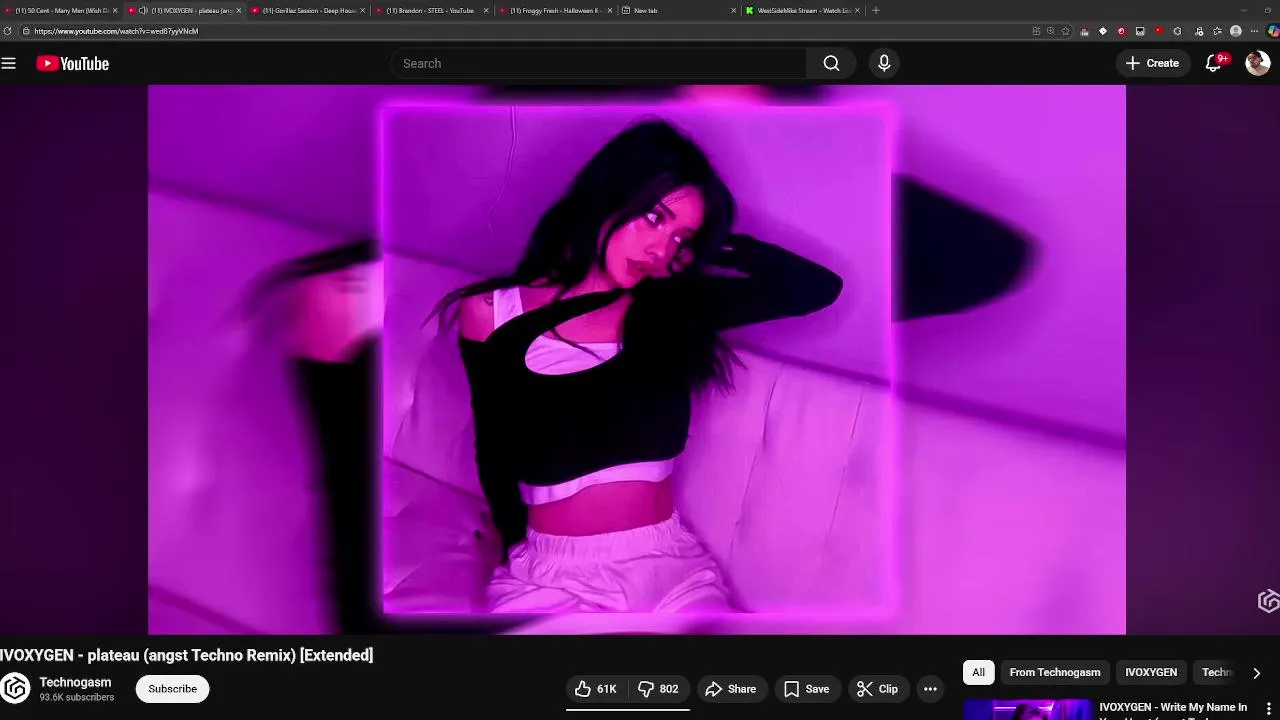Click the lock site info icon
Screen dimensions: 1280x720
[x=26, y=31]
